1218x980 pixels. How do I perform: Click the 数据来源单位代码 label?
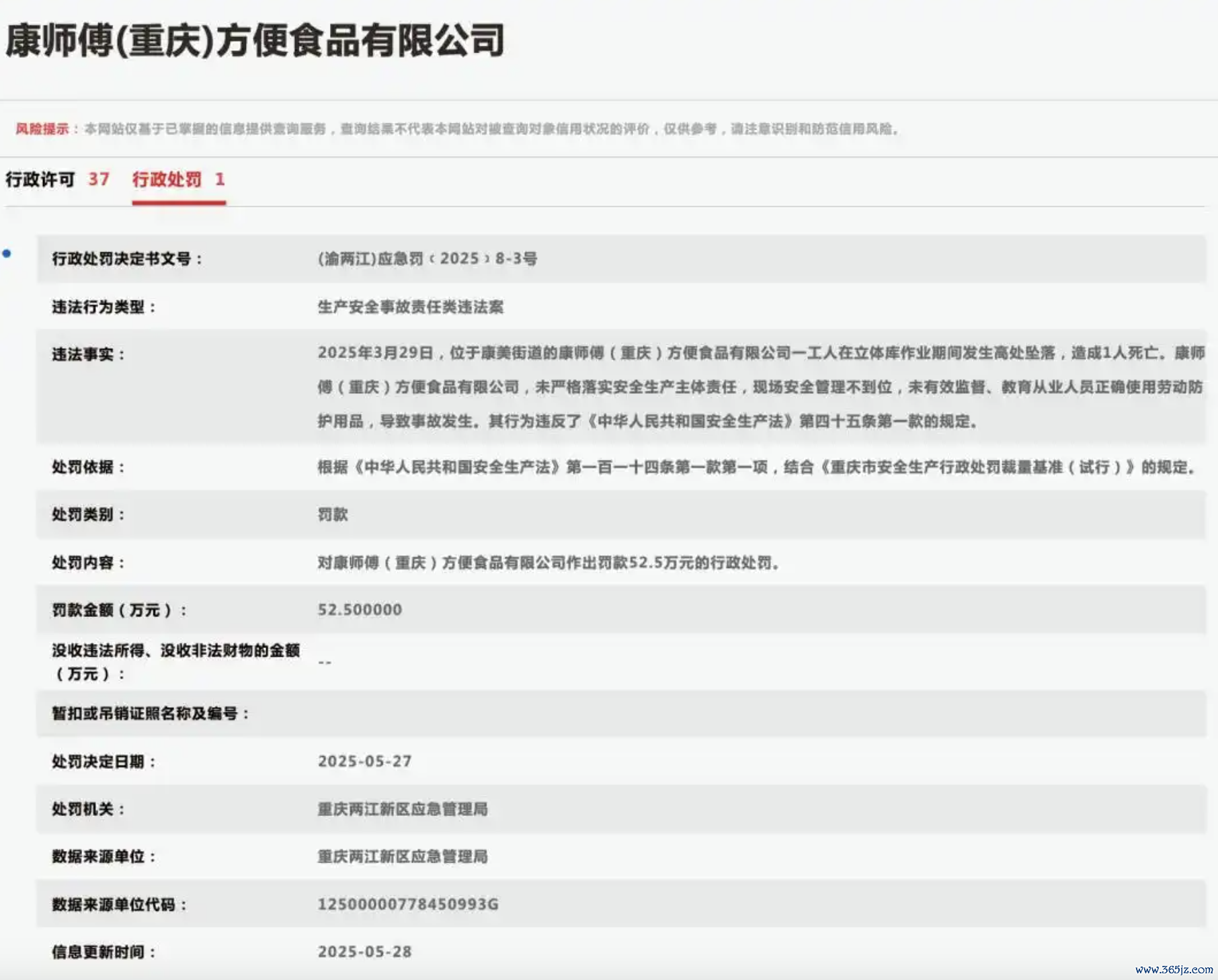(120, 905)
